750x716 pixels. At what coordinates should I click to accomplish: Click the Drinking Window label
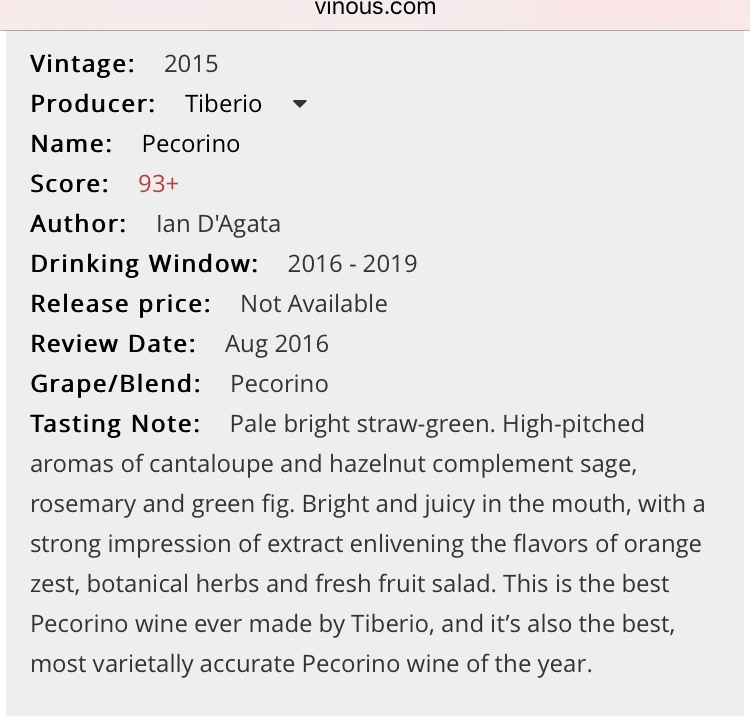[144, 264]
